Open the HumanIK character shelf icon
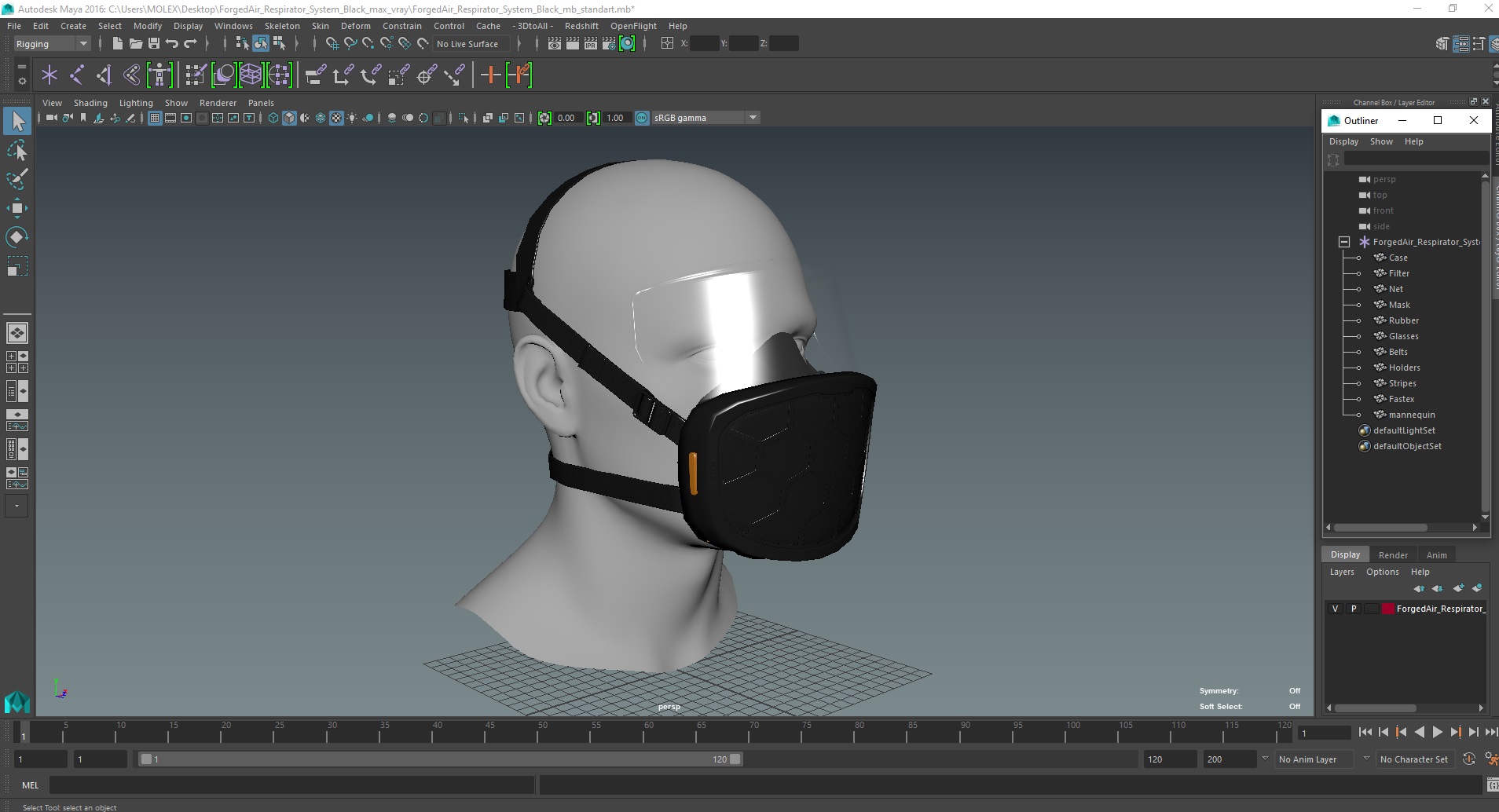The image size is (1499, 812). [x=159, y=75]
